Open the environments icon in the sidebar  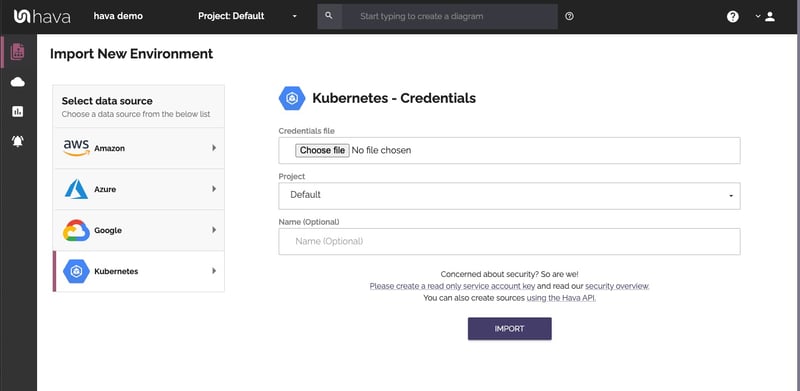17,52
